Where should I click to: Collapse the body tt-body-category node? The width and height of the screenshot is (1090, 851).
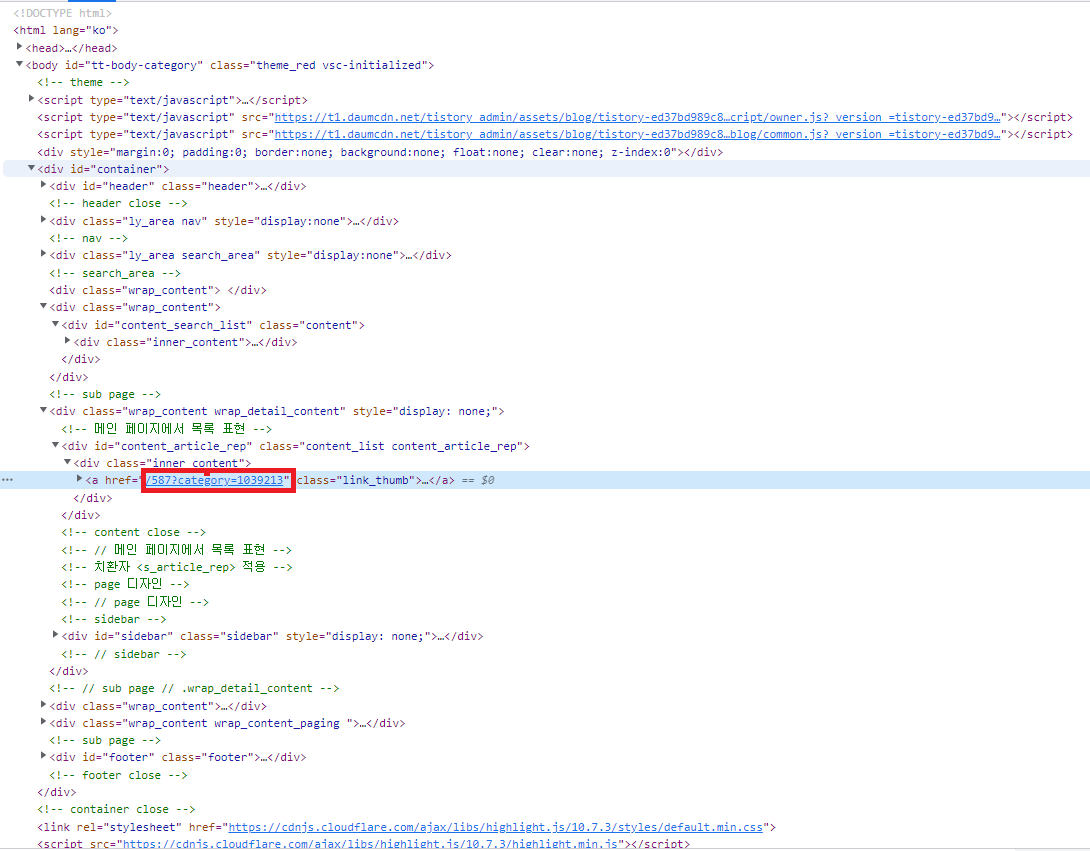19,64
